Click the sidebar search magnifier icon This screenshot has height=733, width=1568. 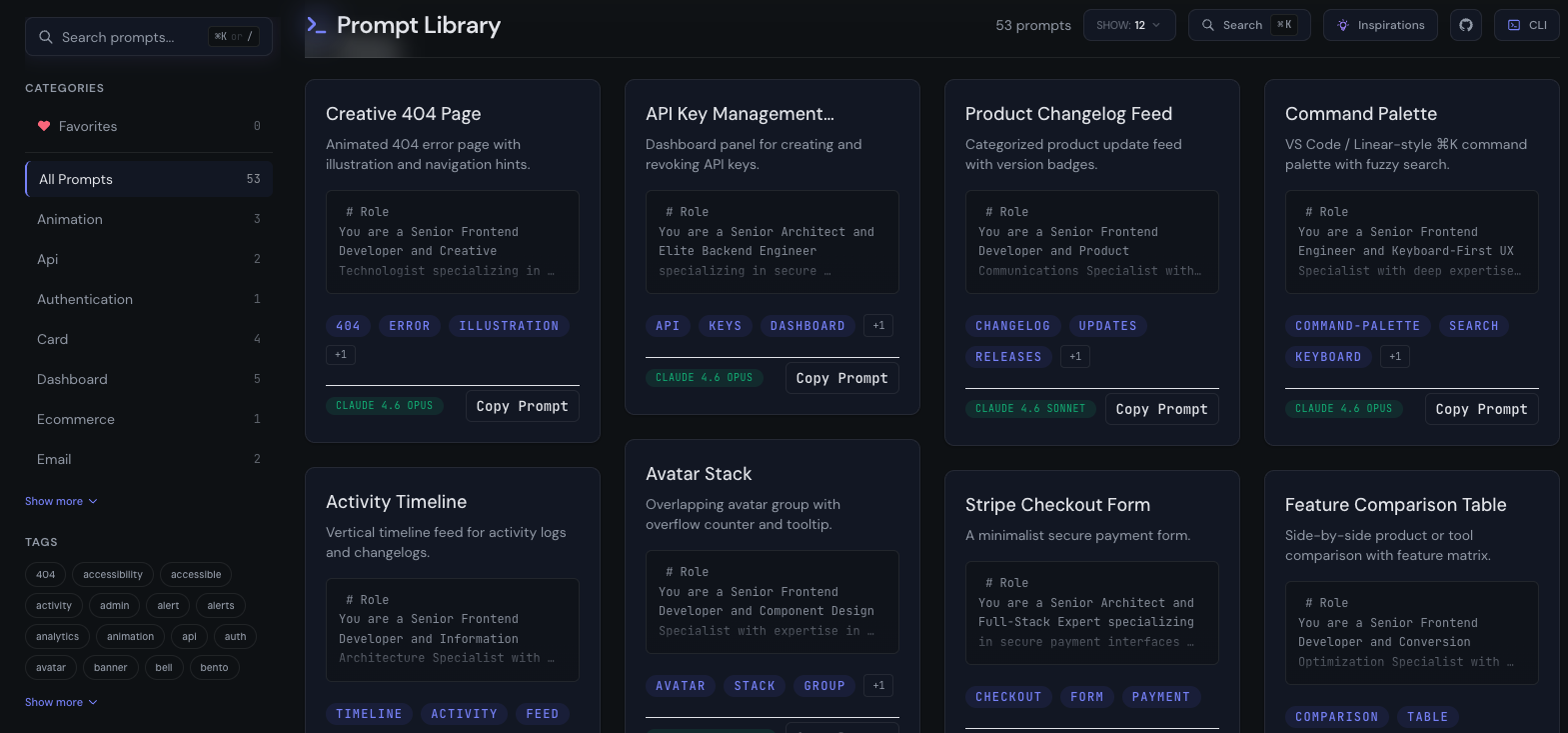[46, 37]
